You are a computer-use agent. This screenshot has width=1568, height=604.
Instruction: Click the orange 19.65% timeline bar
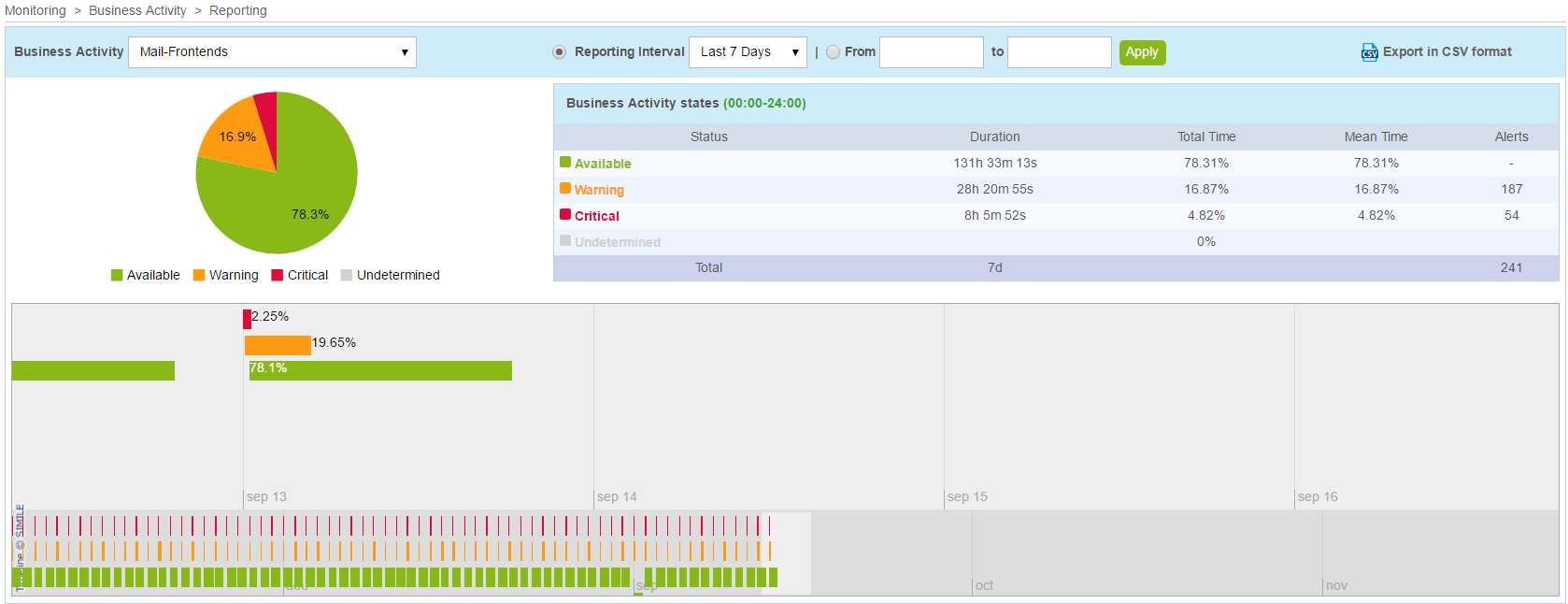(x=278, y=345)
